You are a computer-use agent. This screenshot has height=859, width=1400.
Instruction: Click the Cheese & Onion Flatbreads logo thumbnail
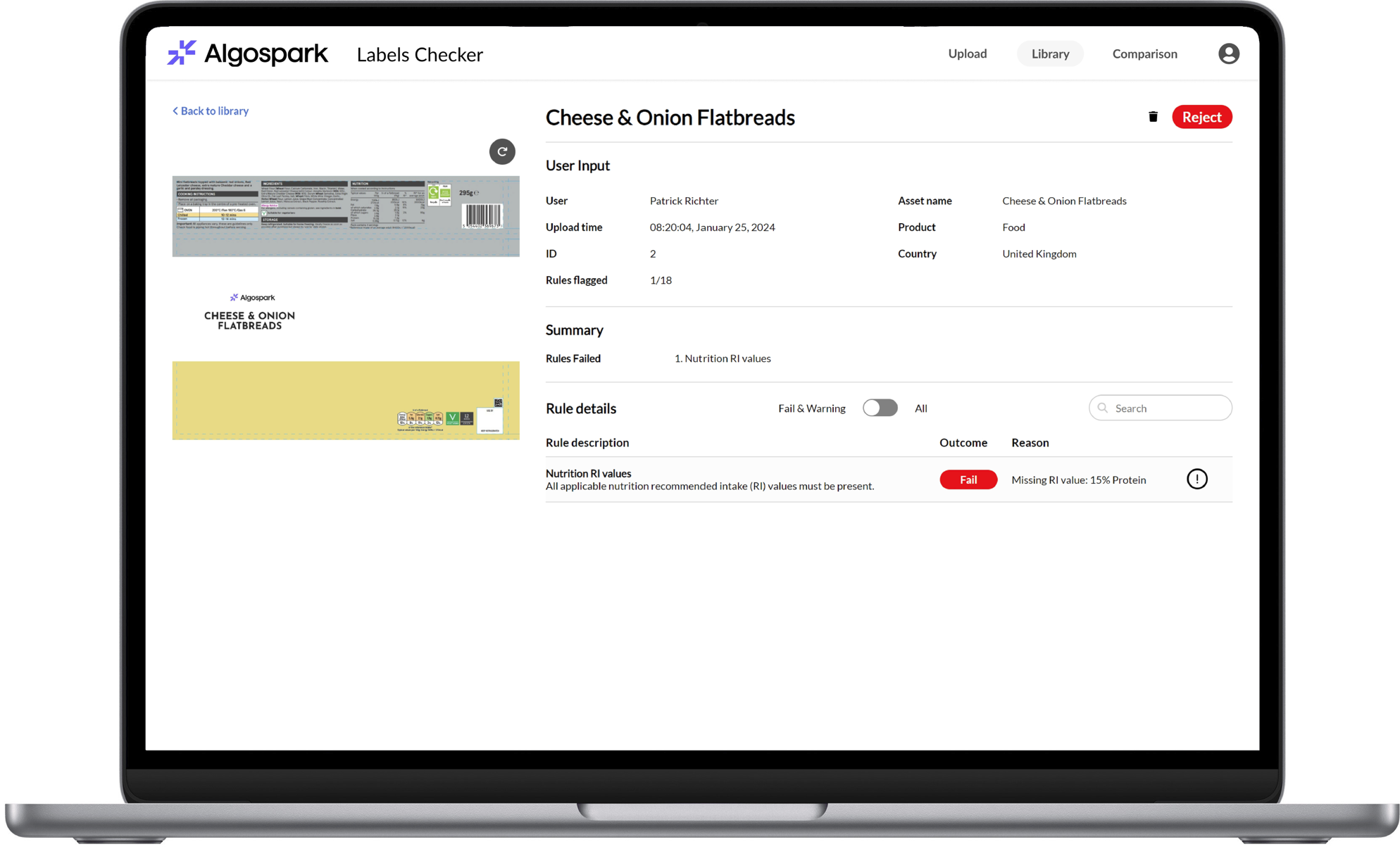click(249, 313)
